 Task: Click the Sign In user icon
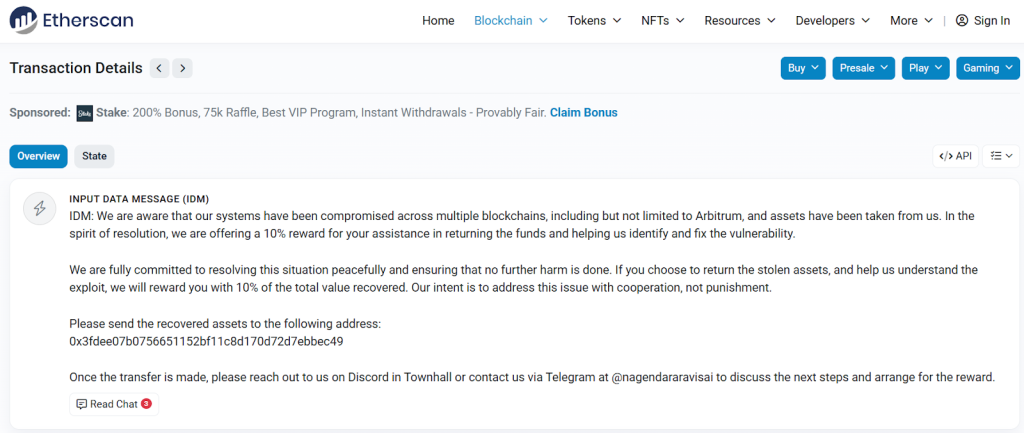[x=962, y=20]
